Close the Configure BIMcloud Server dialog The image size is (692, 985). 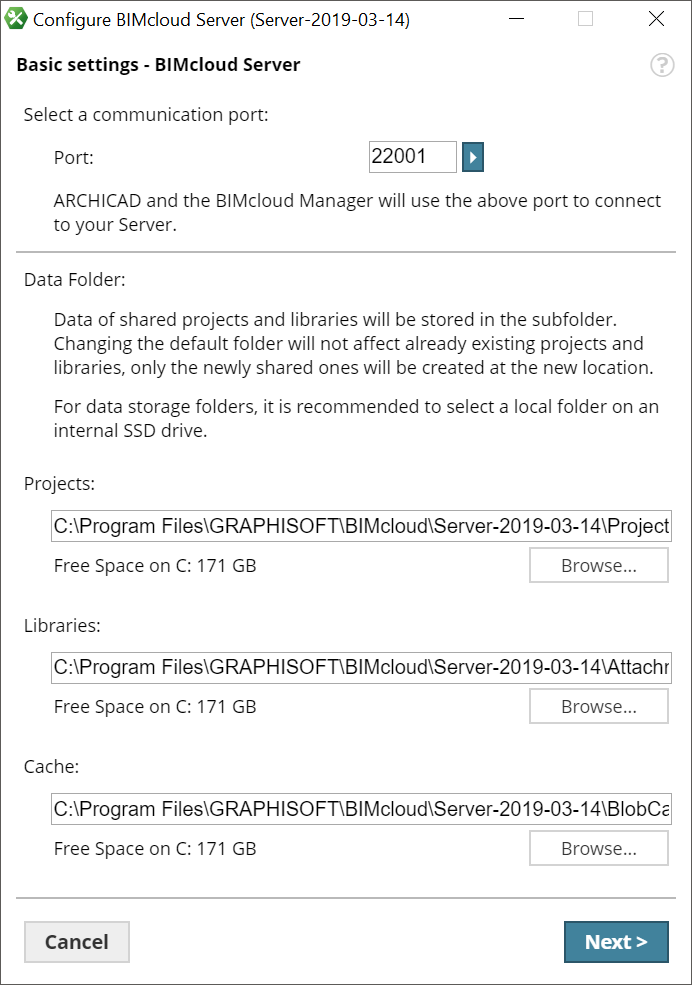[x=656, y=19]
